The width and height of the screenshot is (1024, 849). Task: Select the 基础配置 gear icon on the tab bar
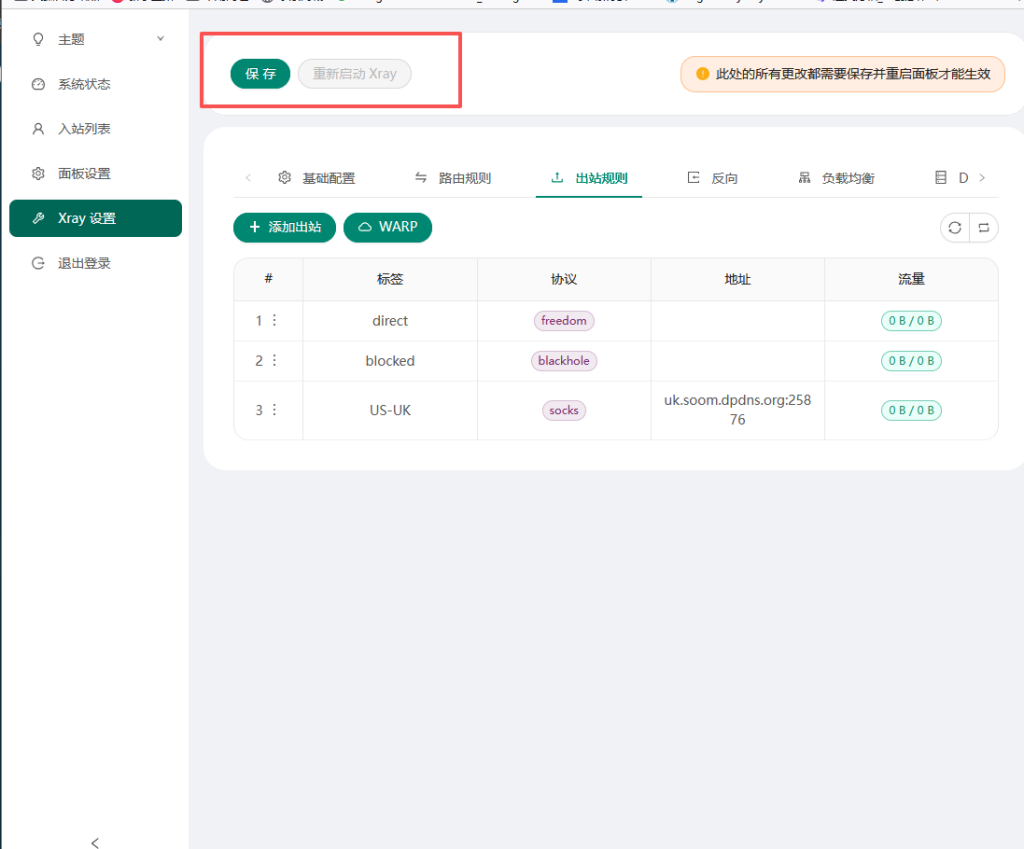click(285, 177)
